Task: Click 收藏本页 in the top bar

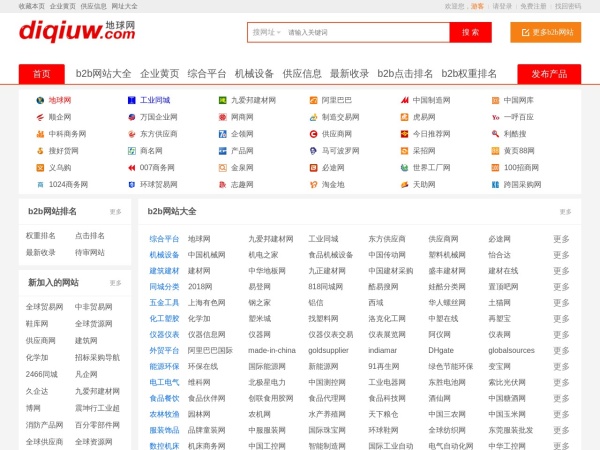Action: click(32, 6)
